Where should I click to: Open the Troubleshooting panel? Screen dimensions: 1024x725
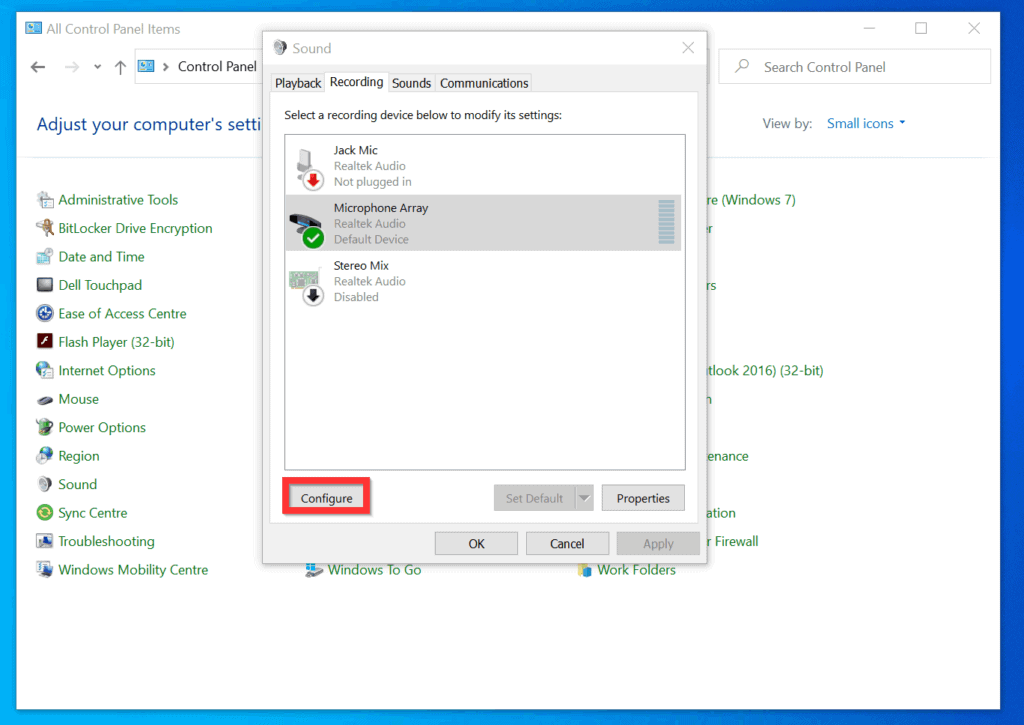[104, 541]
